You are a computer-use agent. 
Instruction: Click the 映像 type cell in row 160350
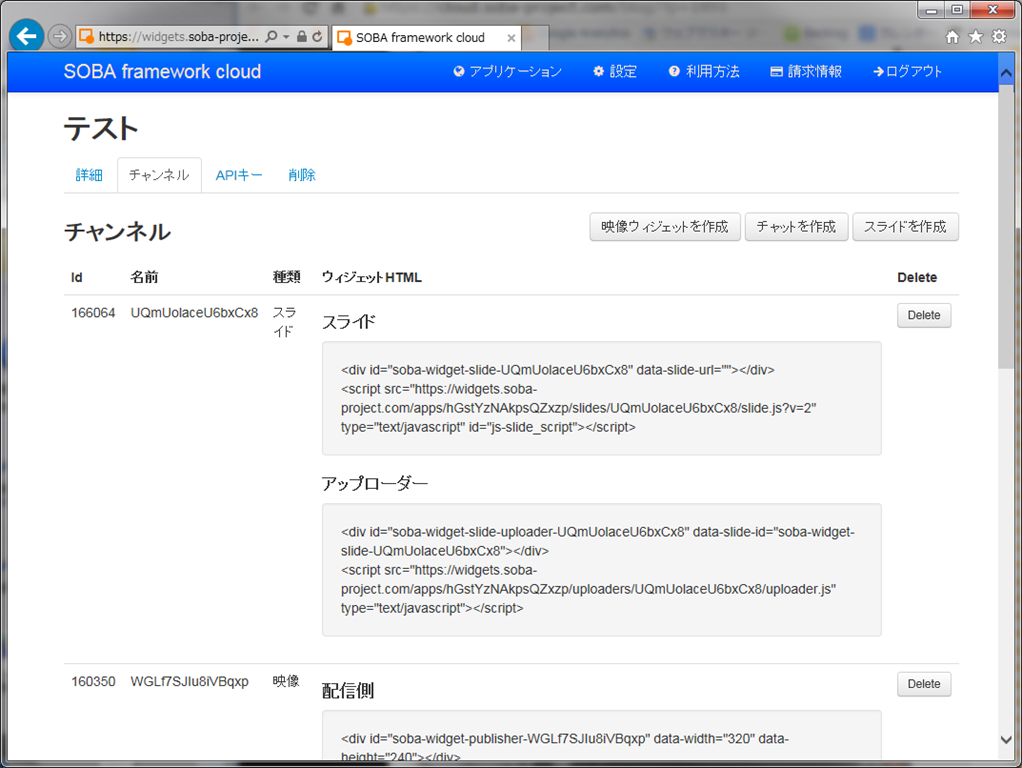click(286, 681)
